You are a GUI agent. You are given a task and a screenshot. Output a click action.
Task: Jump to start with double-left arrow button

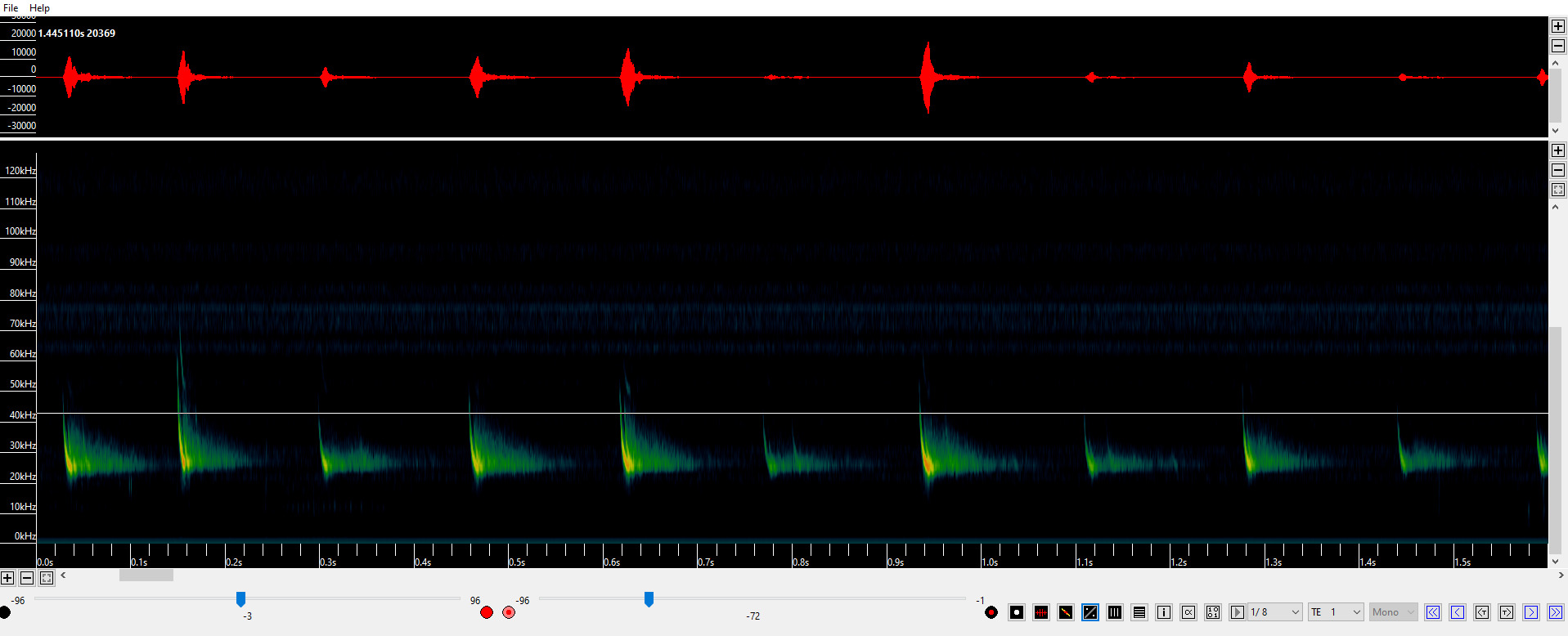[x=1433, y=612]
